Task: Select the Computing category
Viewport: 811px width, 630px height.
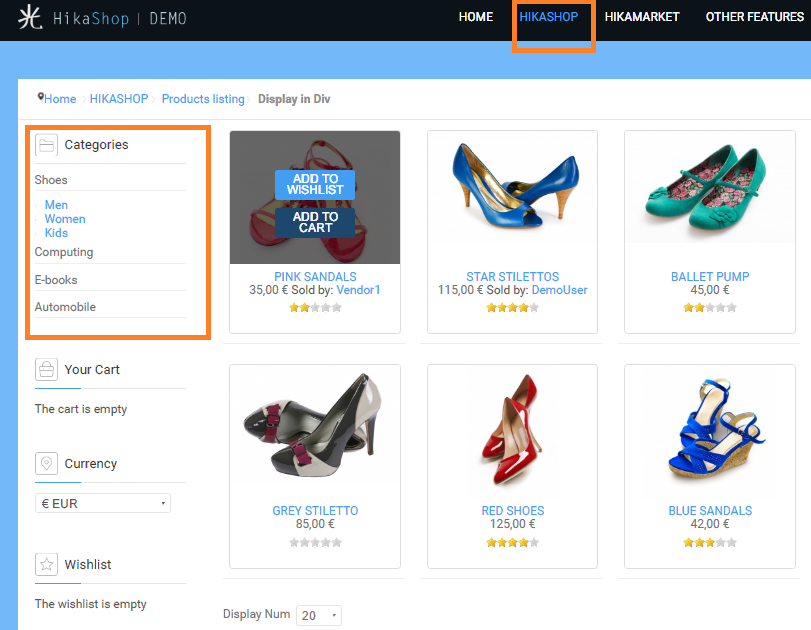Action: pyautogui.click(x=64, y=252)
